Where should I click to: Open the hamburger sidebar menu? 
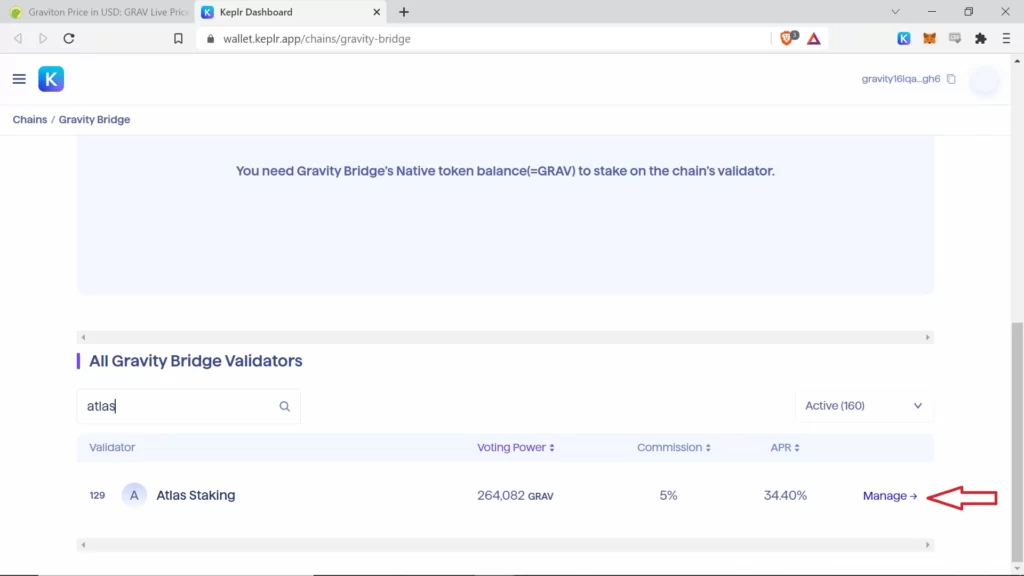click(x=19, y=79)
